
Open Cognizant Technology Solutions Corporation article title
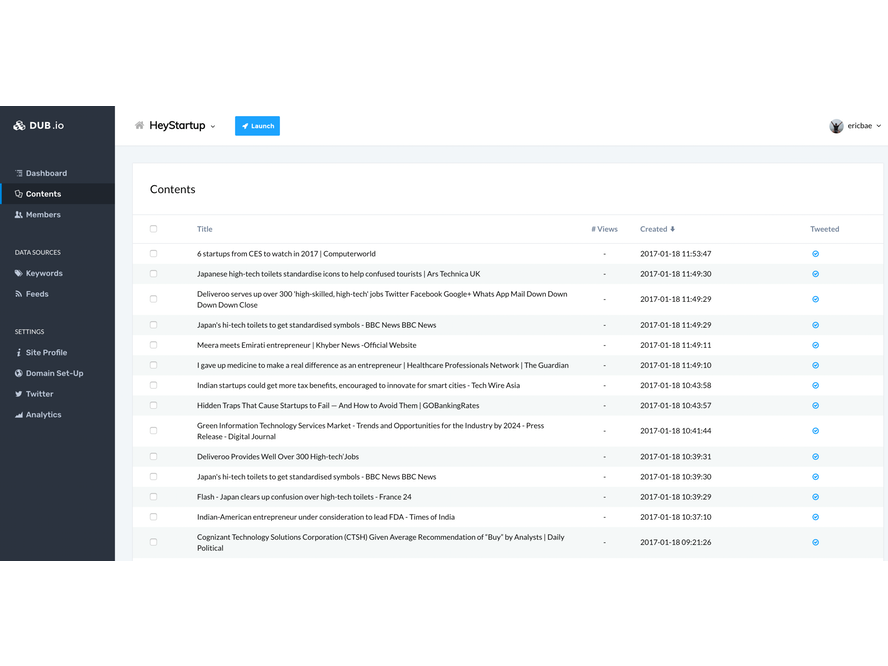[x=381, y=543]
